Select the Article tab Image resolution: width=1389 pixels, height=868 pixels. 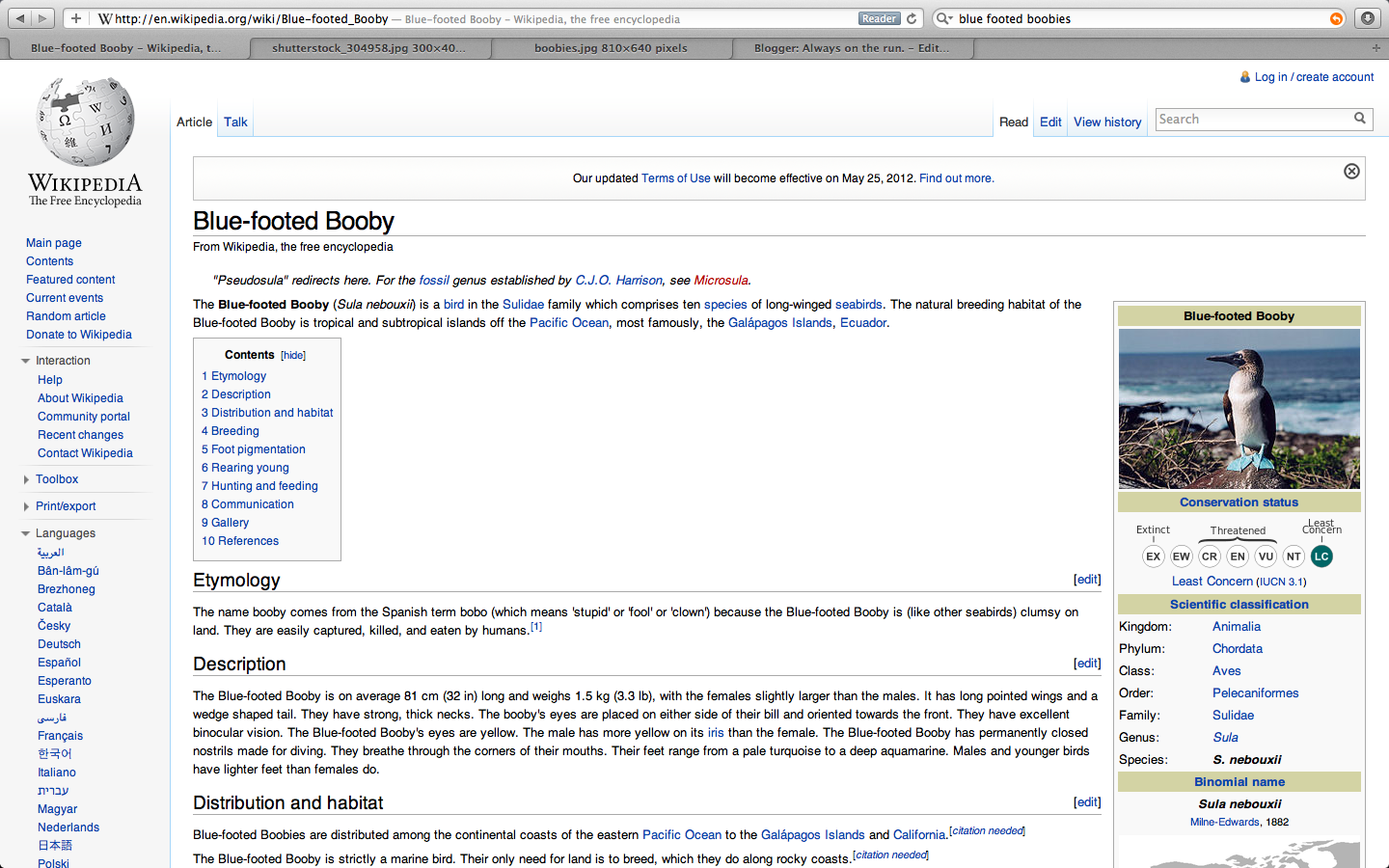coord(194,122)
